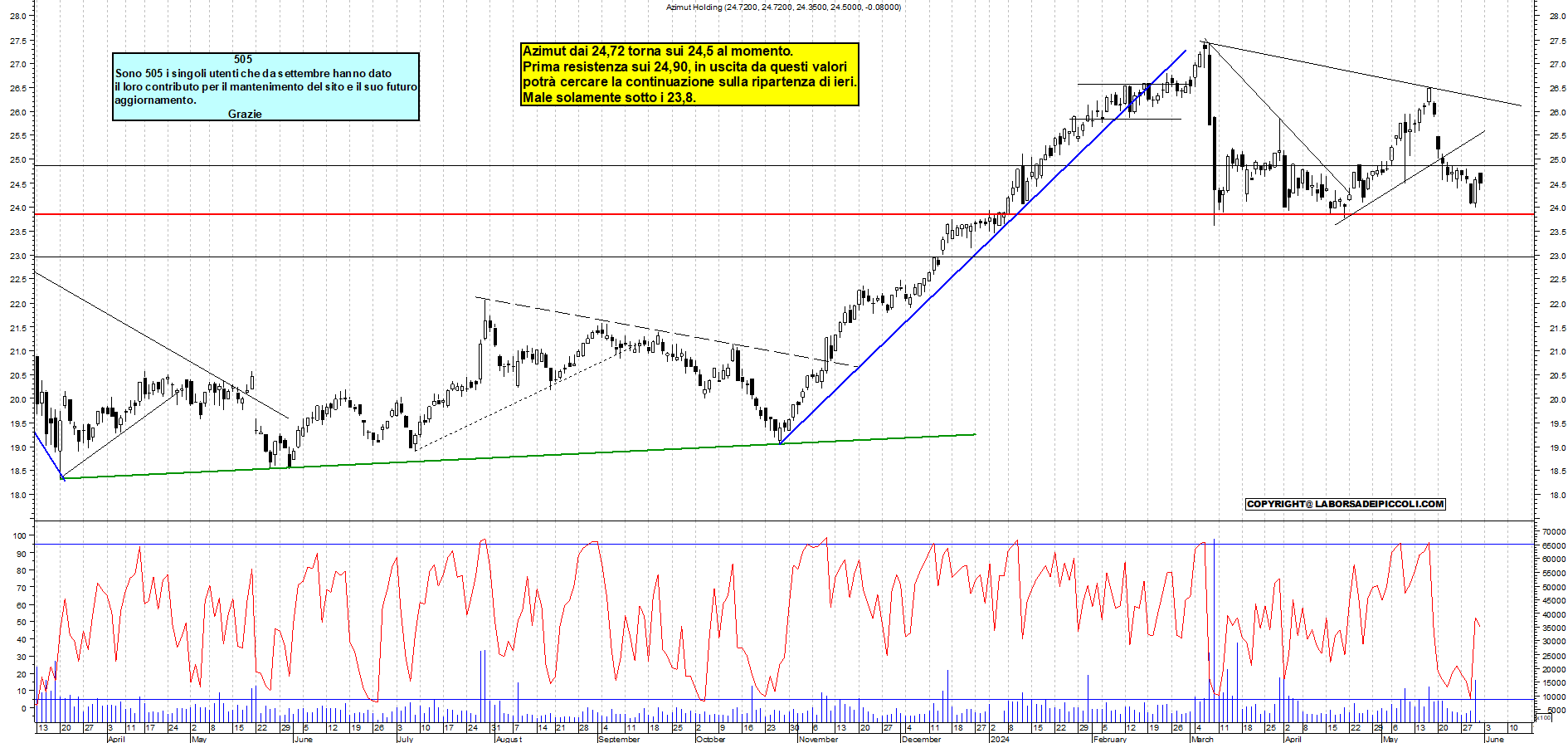Viewport: 1568px width, 743px height.
Task: Click '23.0' on the left price axis
Action: pos(18,257)
